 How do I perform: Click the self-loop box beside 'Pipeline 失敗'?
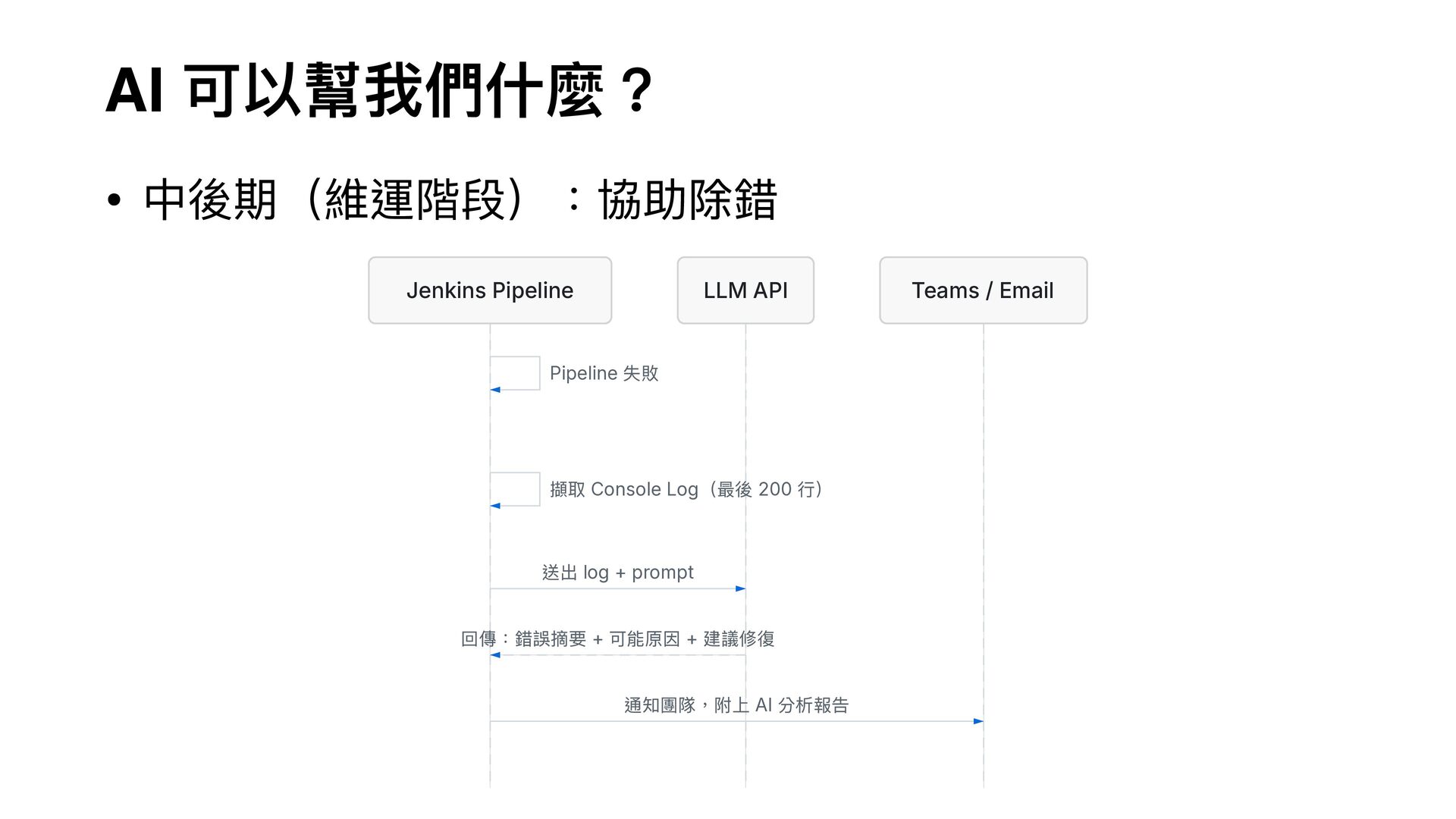516,372
